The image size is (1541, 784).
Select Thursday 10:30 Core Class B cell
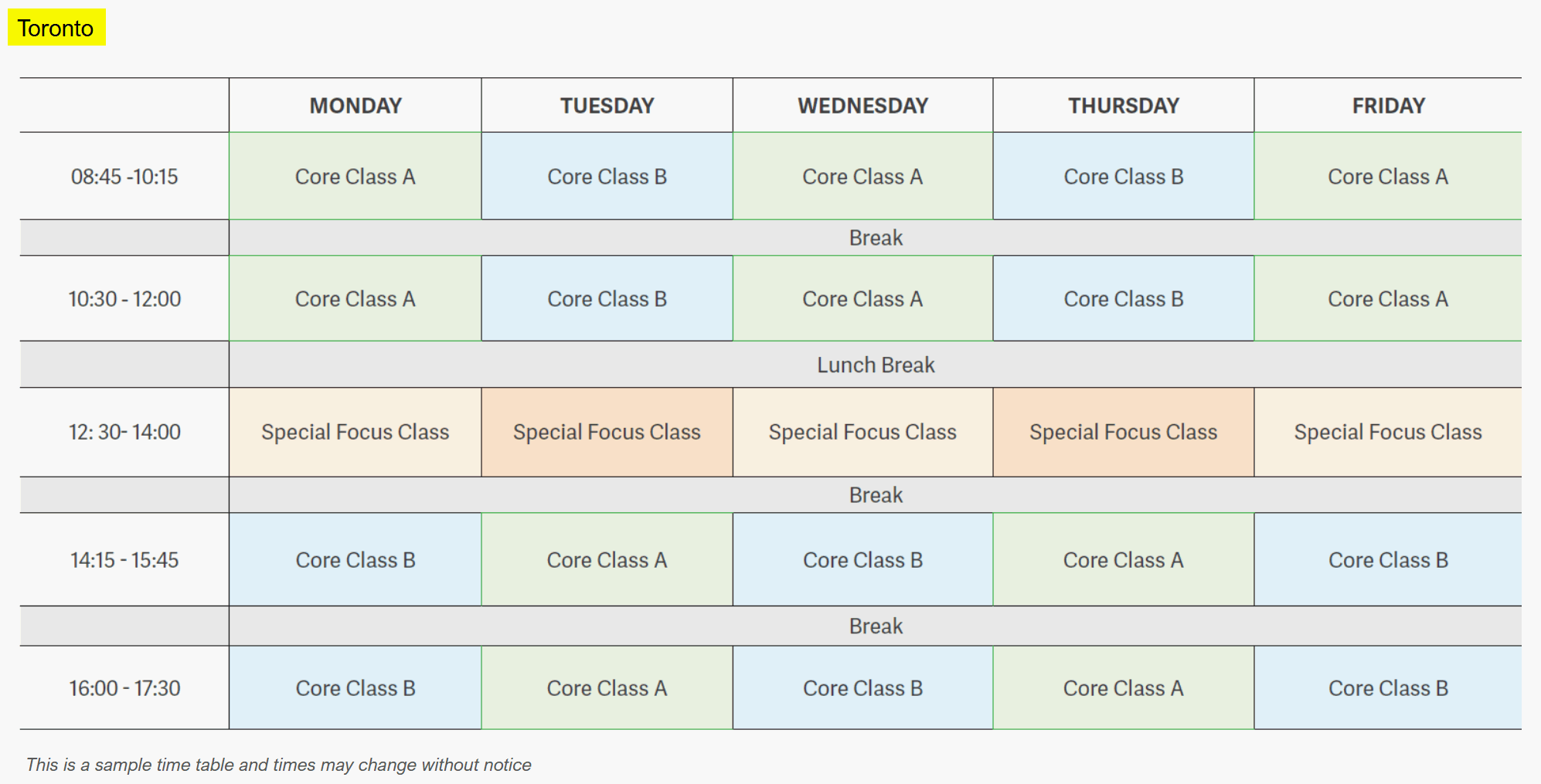(1124, 299)
